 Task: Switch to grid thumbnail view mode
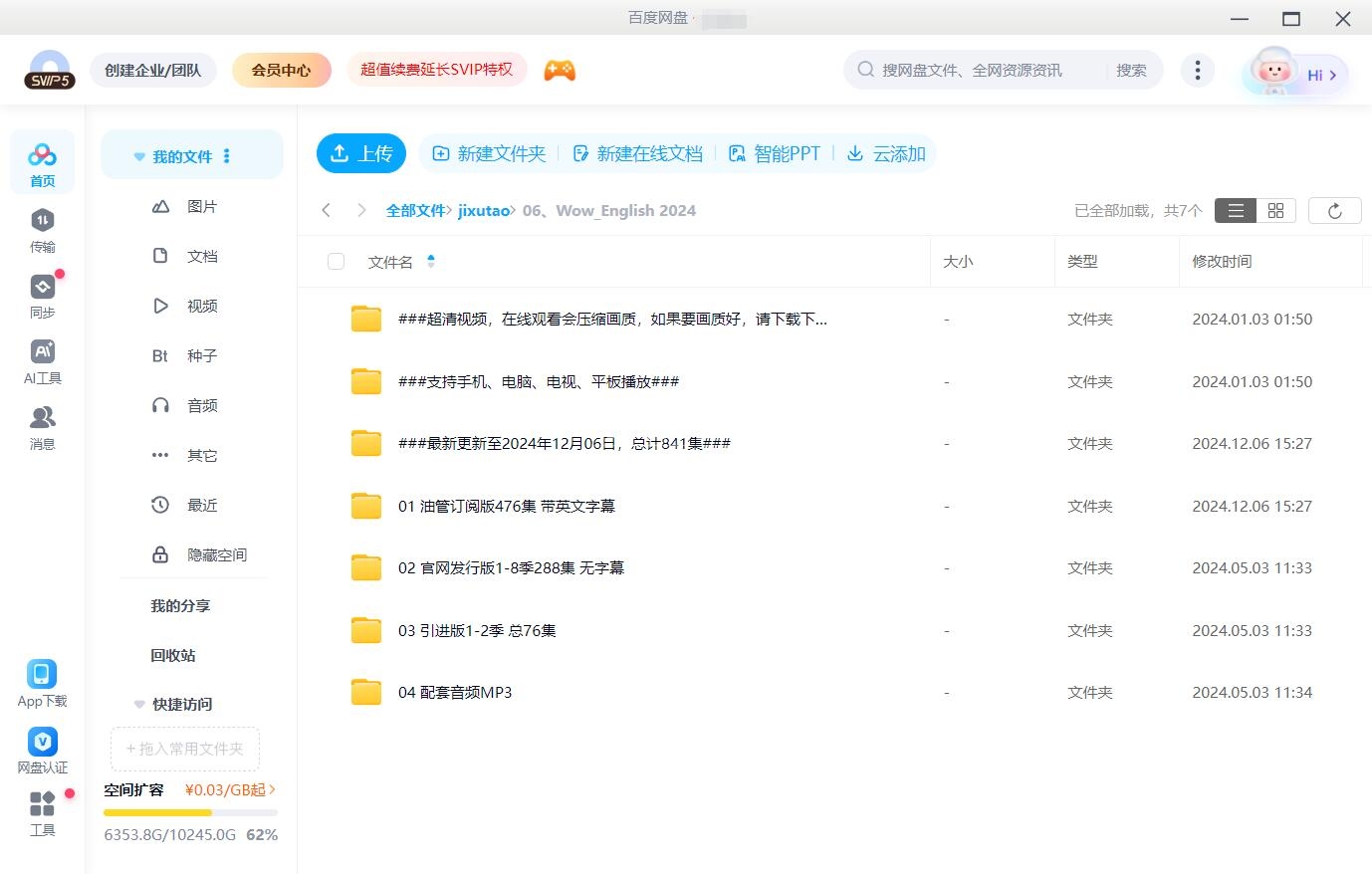point(1275,210)
